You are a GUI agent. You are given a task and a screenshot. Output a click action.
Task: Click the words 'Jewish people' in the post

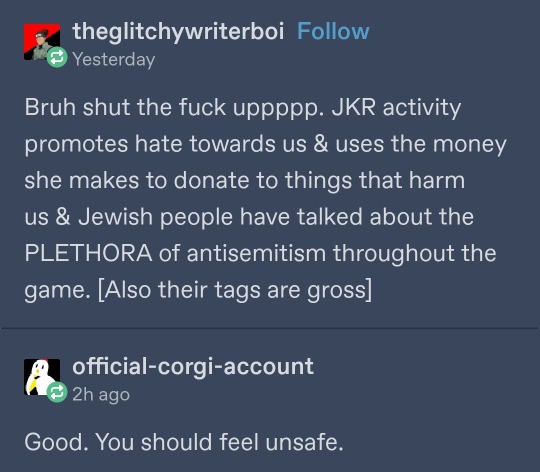point(155,217)
